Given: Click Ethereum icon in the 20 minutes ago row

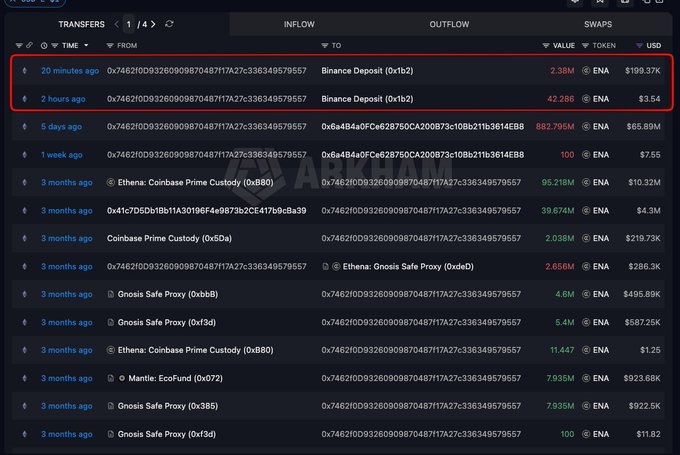Looking at the screenshot, I should (x=25, y=71).
